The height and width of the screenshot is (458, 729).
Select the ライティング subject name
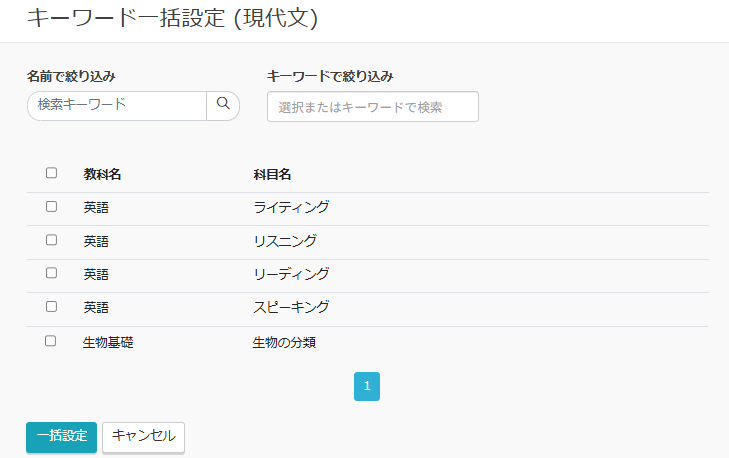click(291, 207)
